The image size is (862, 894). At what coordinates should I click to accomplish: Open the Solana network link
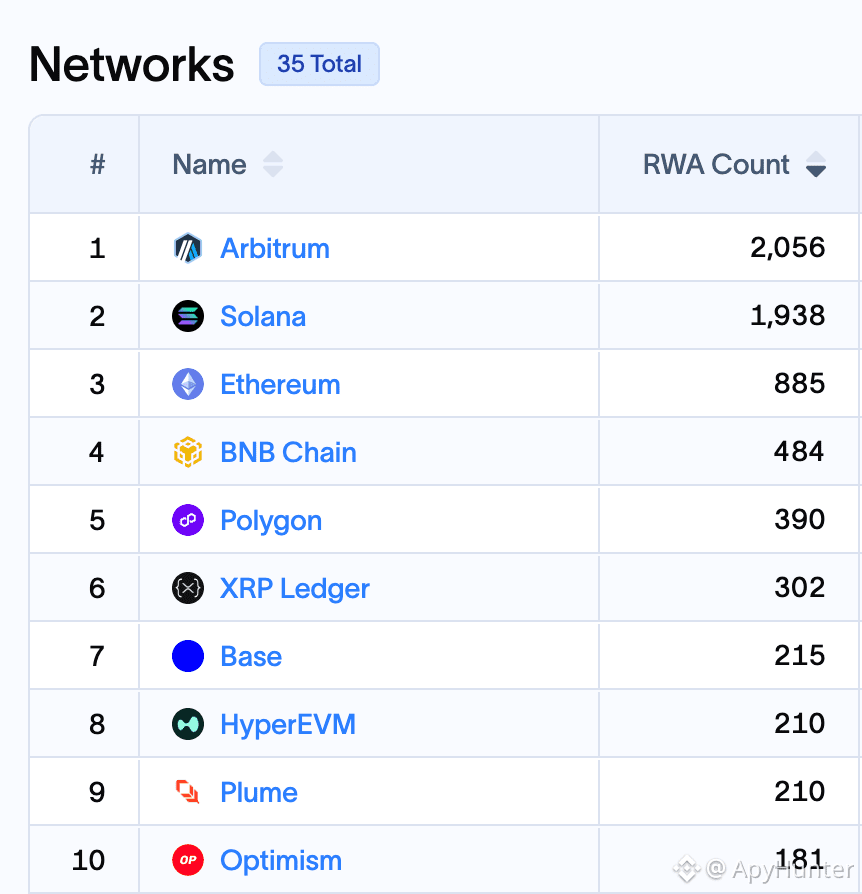263,316
